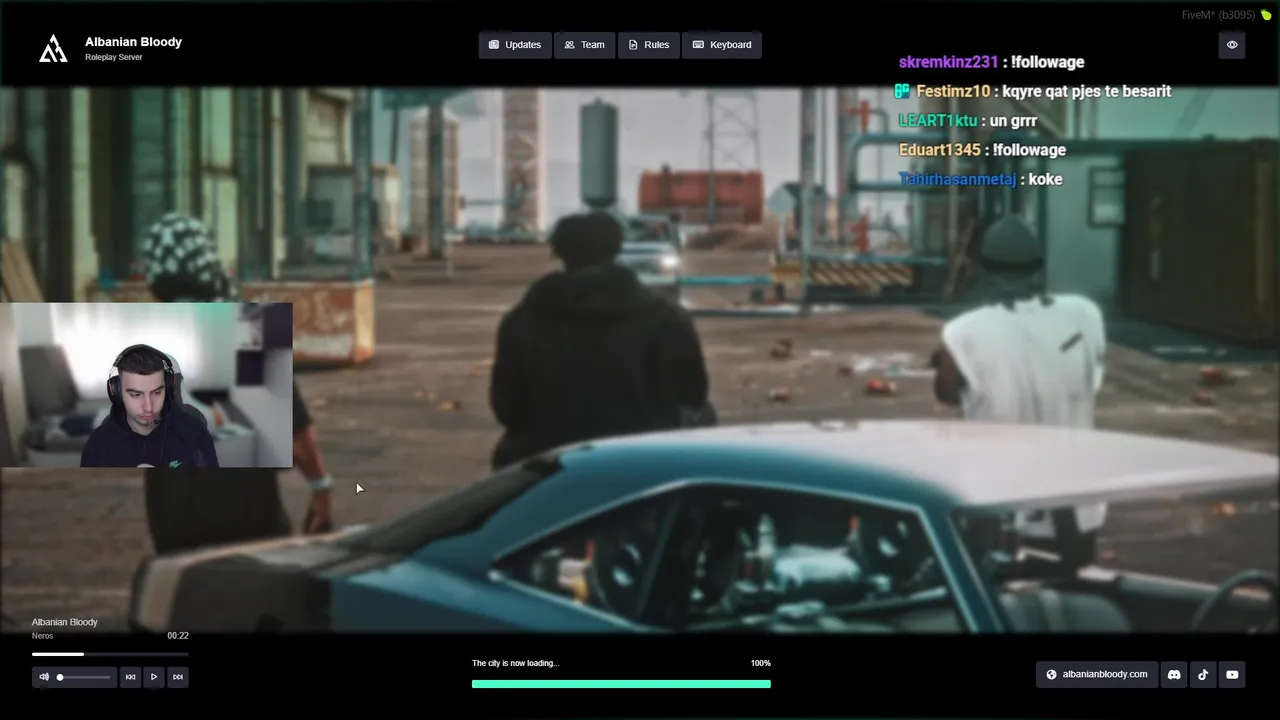The width and height of the screenshot is (1280, 720).
Task: Open the Team tab
Action: point(584,45)
